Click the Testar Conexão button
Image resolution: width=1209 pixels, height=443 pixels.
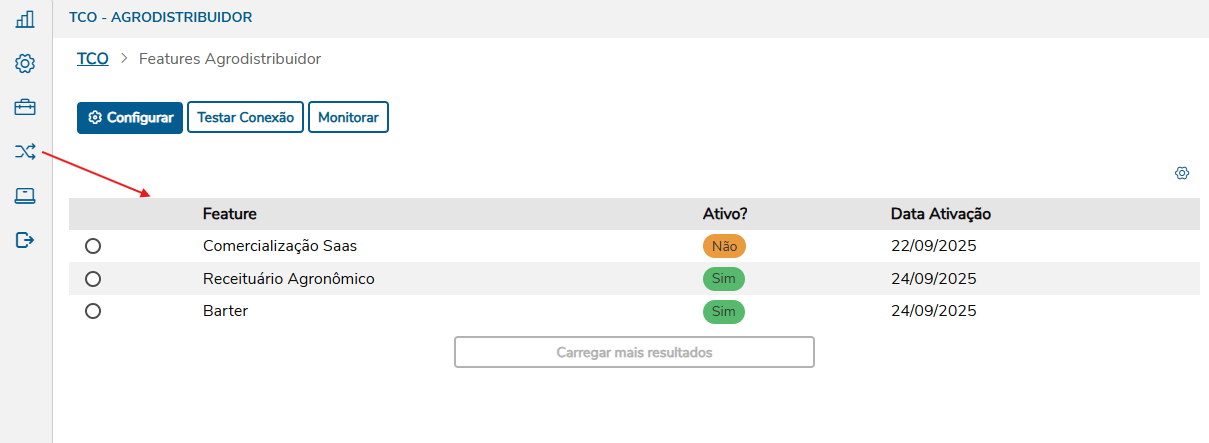[245, 117]
